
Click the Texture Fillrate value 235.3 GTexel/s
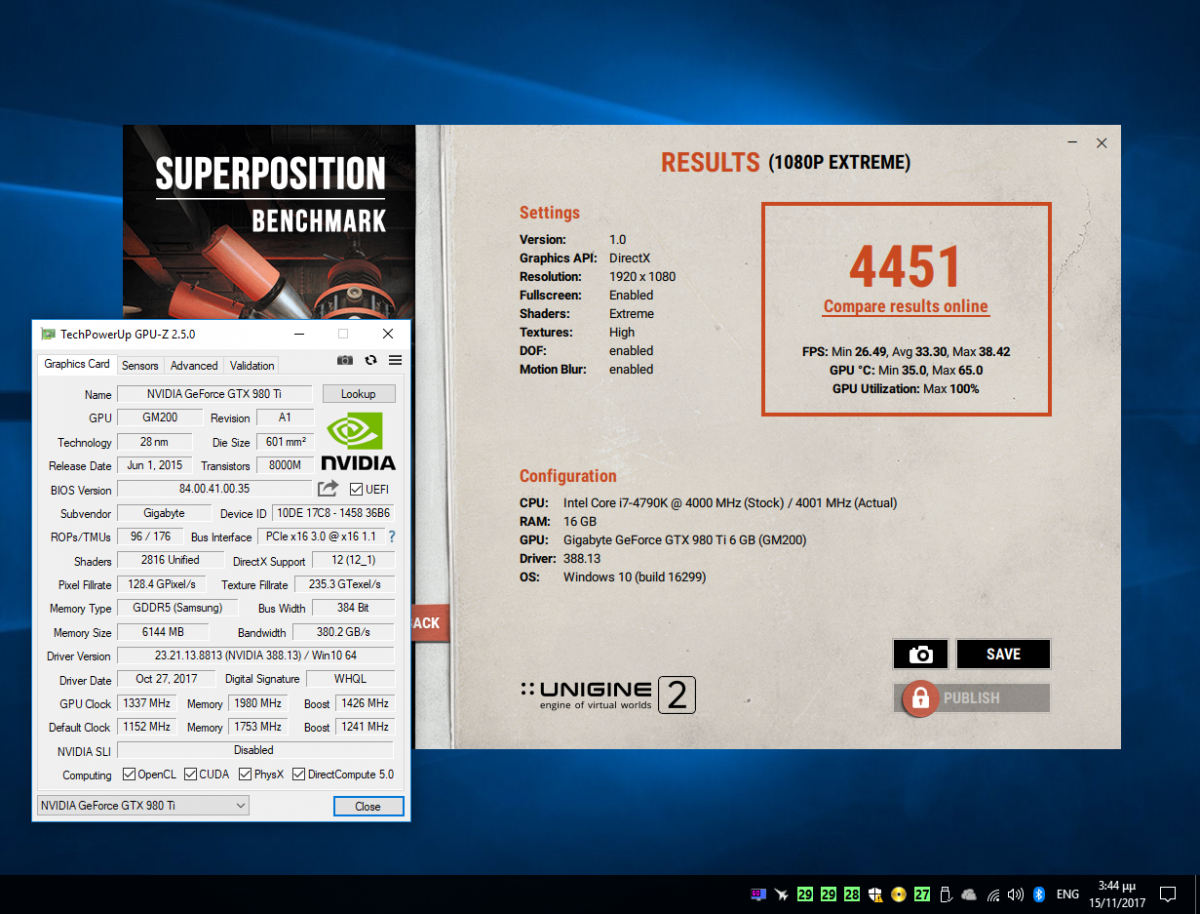pyautogui.click(x=343, y=584)
